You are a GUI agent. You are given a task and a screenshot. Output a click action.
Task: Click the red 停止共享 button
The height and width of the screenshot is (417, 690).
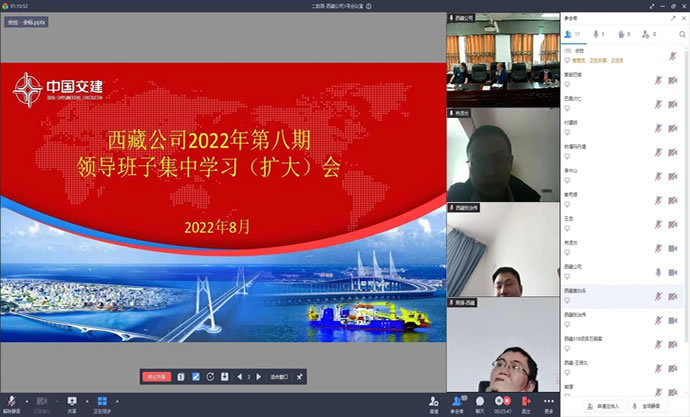(x=157, y=376)
